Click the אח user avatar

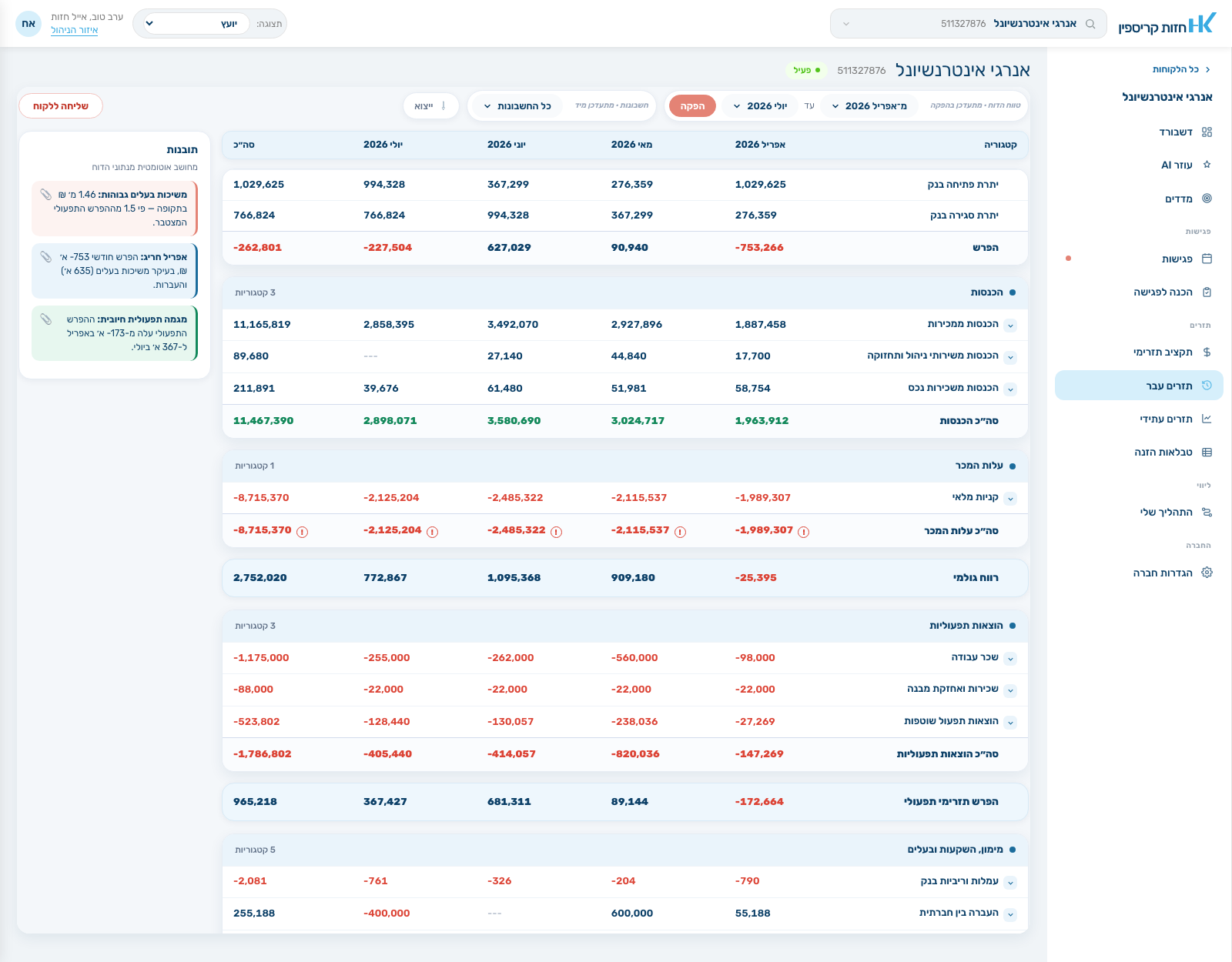tap(28, 24)
